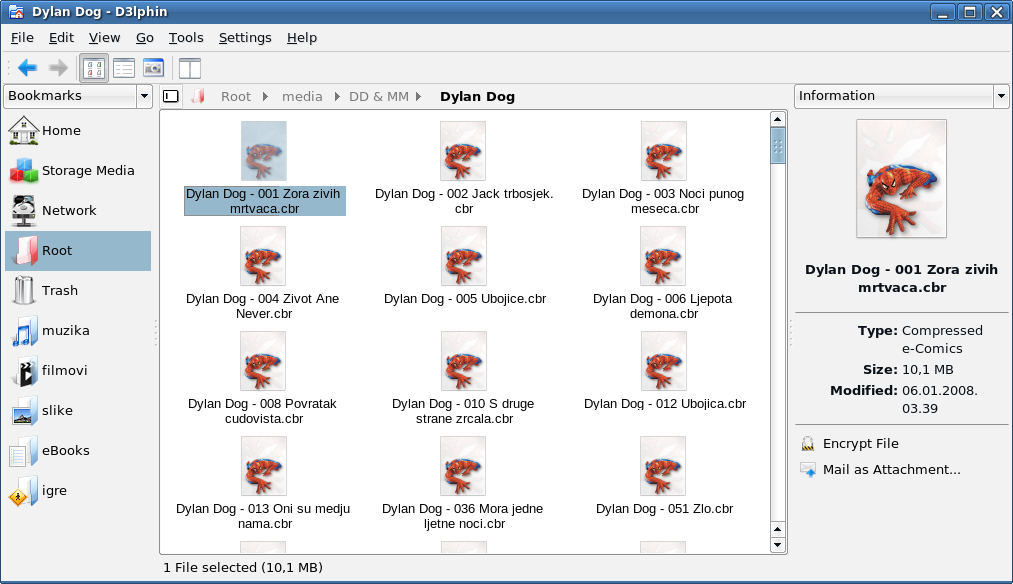Select Dylan Dog - 051 Zlo.cbr file
Viewport: 1013px width, 584px height.
[663, 477]
